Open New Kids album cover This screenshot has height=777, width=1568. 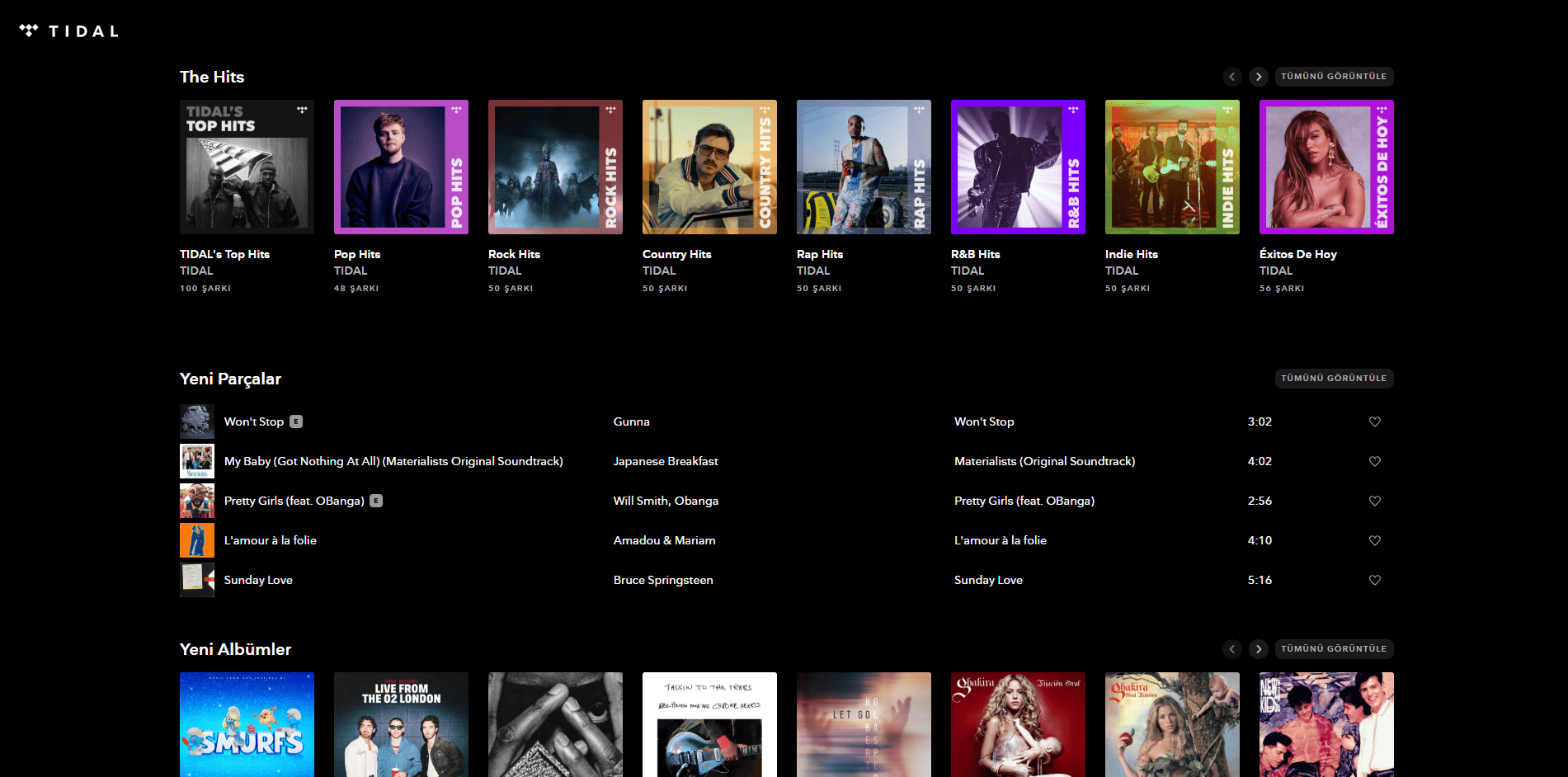(1326, 724)
